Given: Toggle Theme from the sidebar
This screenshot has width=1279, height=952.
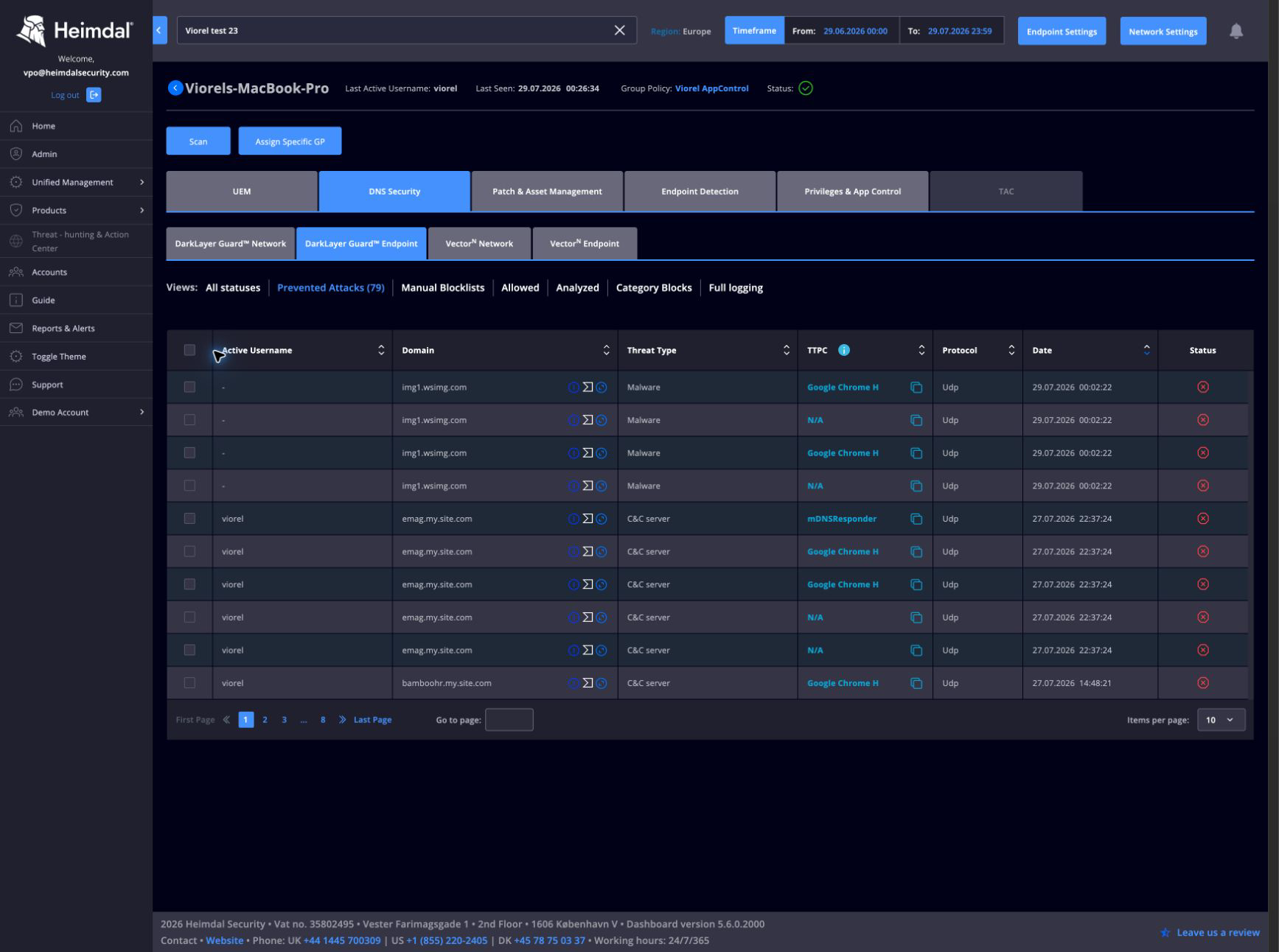Looking at the screenshot, I should tap(59, 357).
